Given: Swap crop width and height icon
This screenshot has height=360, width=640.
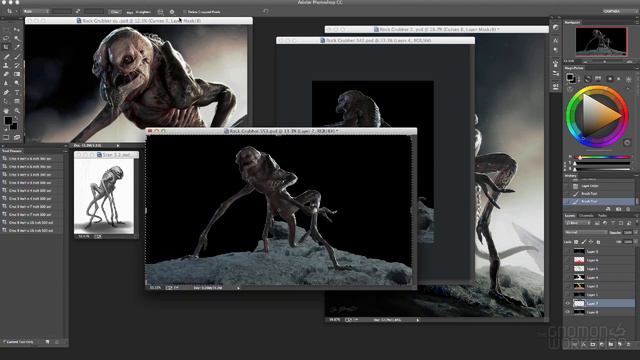Looking at the screenshot, I should pyautogui.click(x=78, y=11).
